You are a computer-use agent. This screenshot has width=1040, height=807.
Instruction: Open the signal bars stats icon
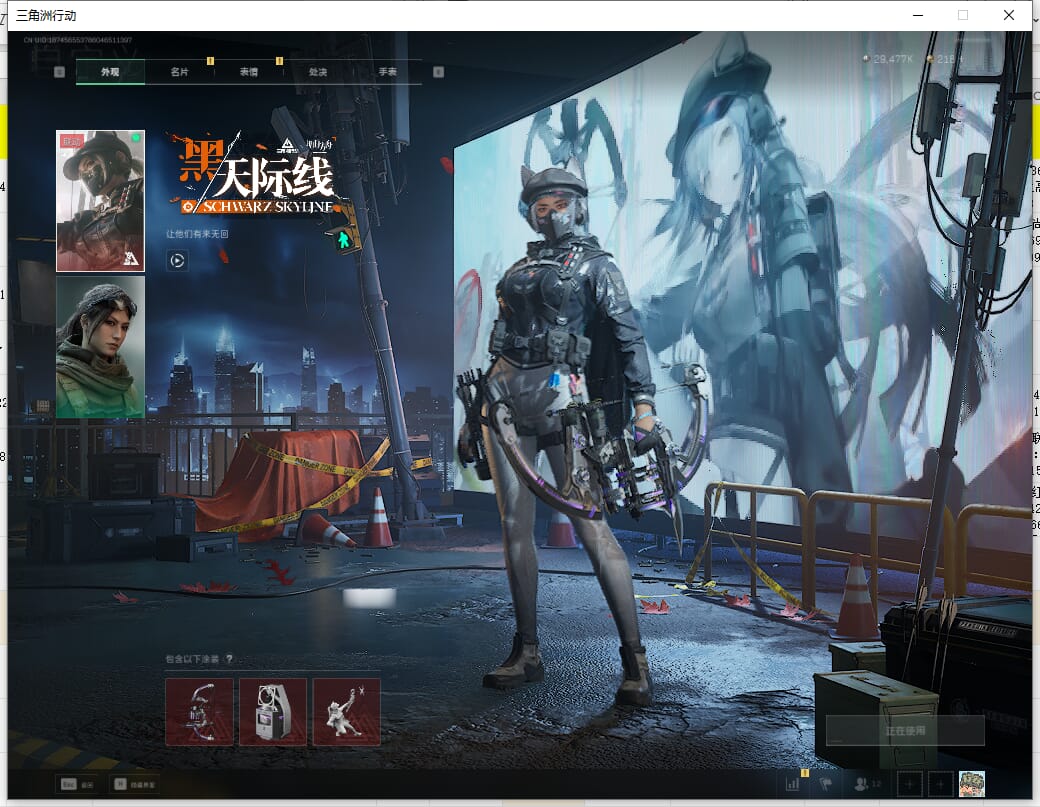pos(793,784)
